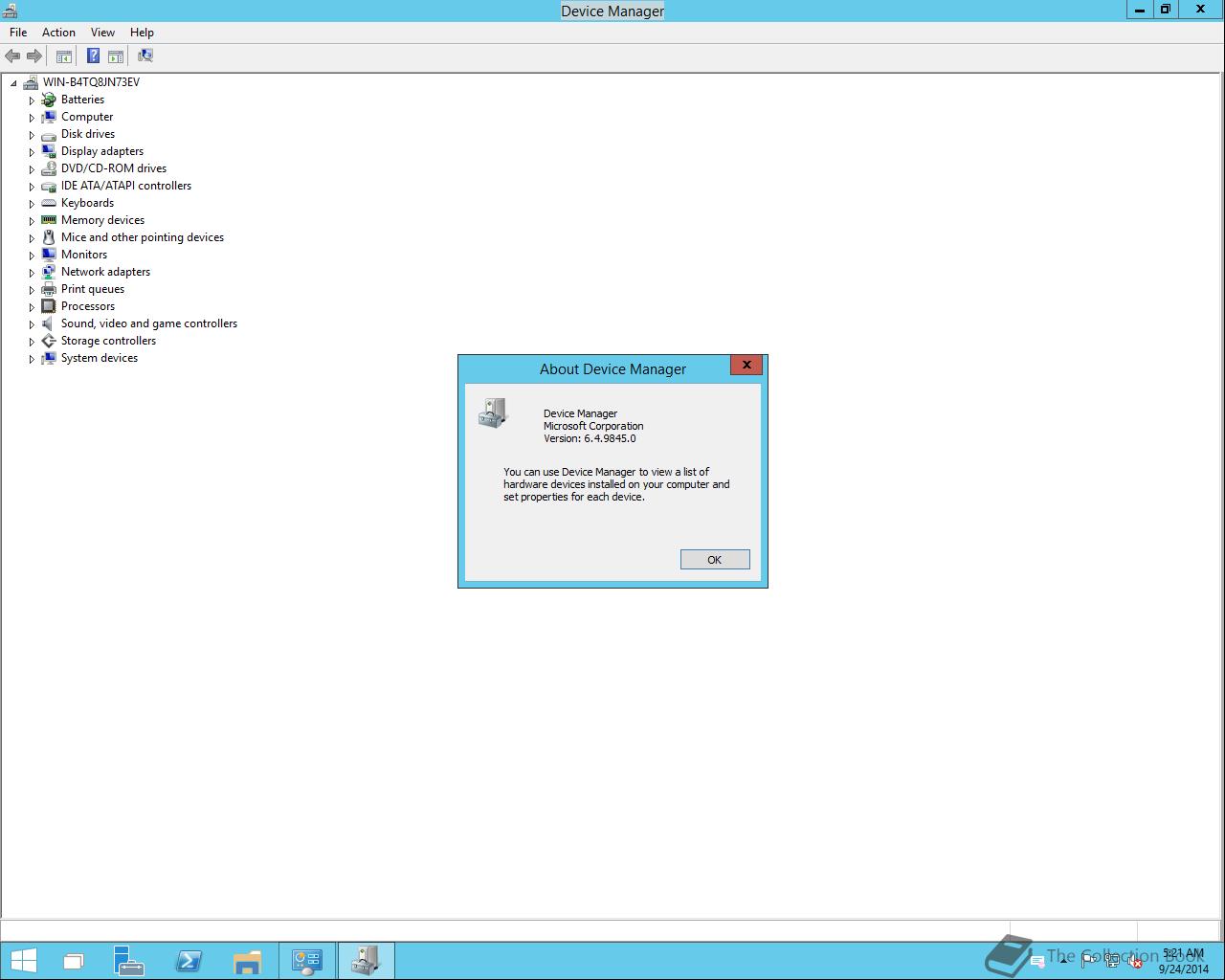The image size is (1225, 980).
Task: Open the Action menu
Action: pos(58,33)
